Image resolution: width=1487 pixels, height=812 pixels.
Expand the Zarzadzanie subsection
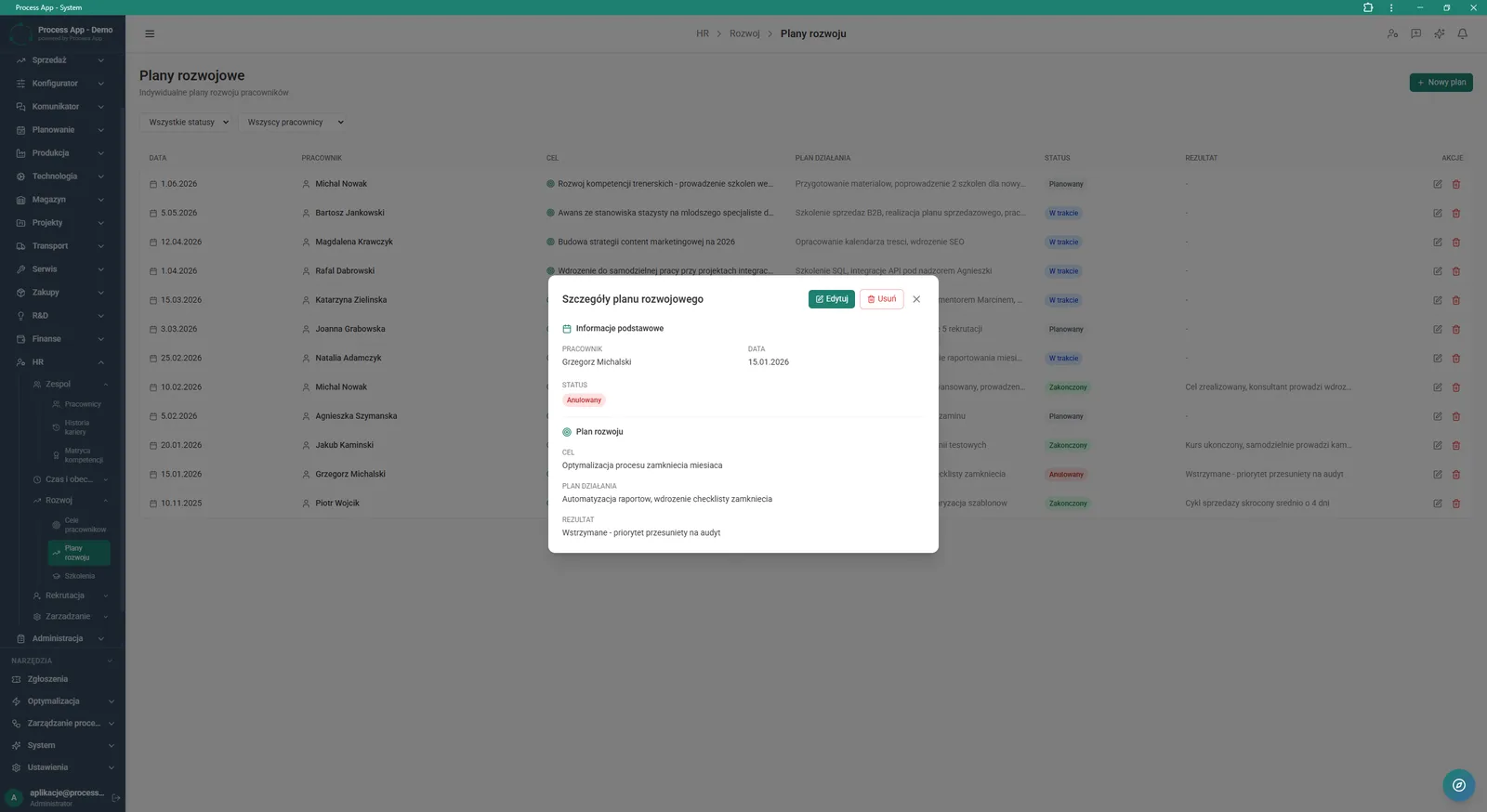coord(70,617)
